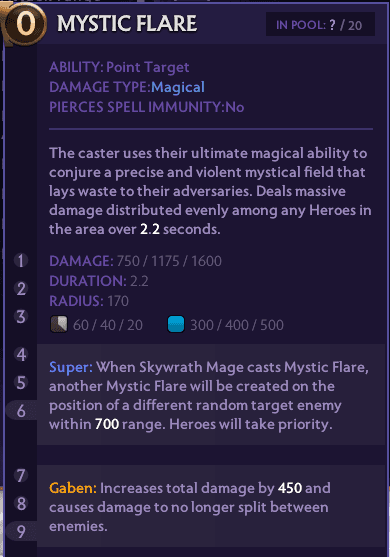390x557 pixels.
Task: Click the Mystic Flare title
Action: coord(127,24)
